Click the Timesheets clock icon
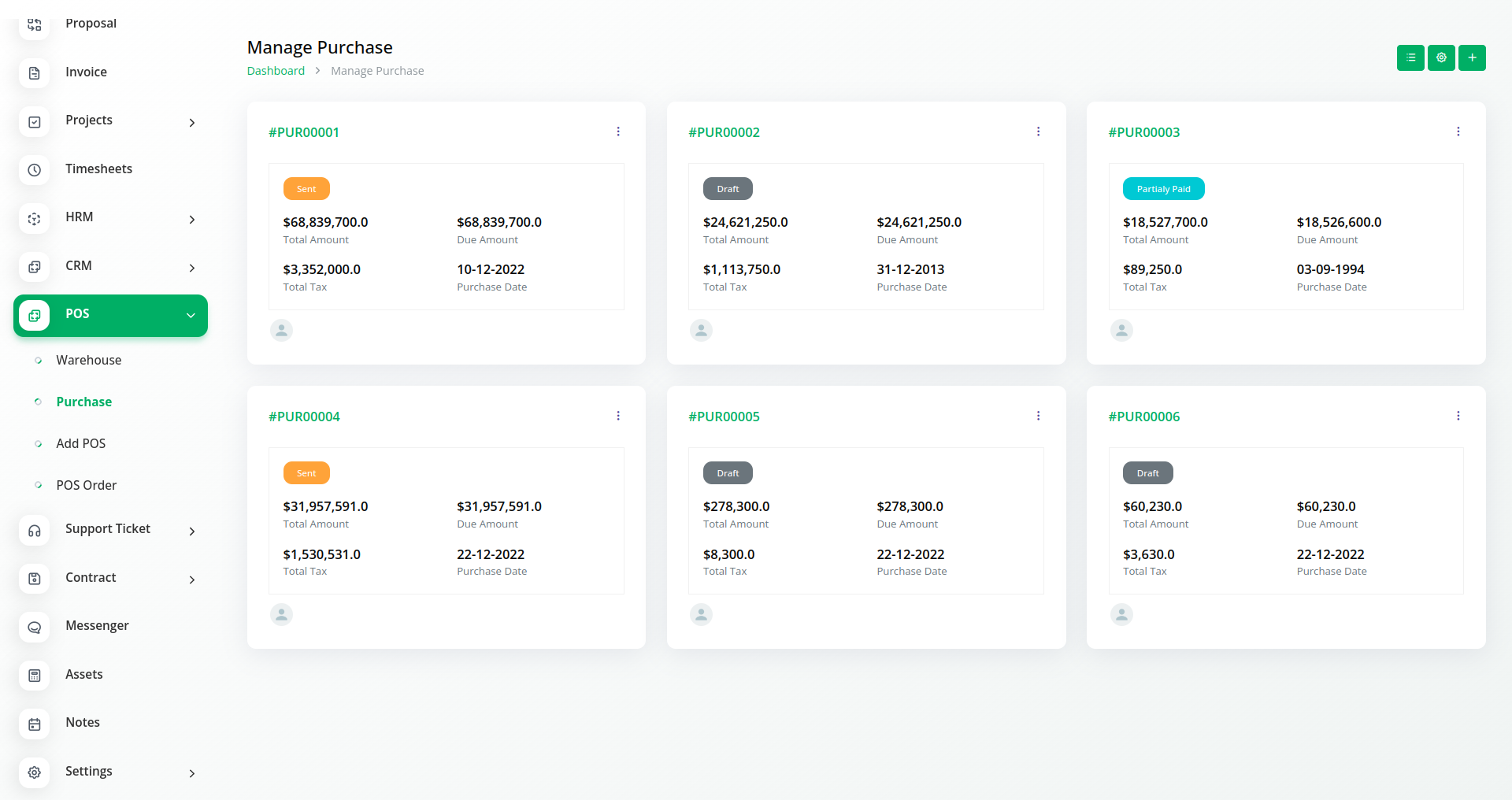The width and height of the screenshot is (1512, 800). 35,169
